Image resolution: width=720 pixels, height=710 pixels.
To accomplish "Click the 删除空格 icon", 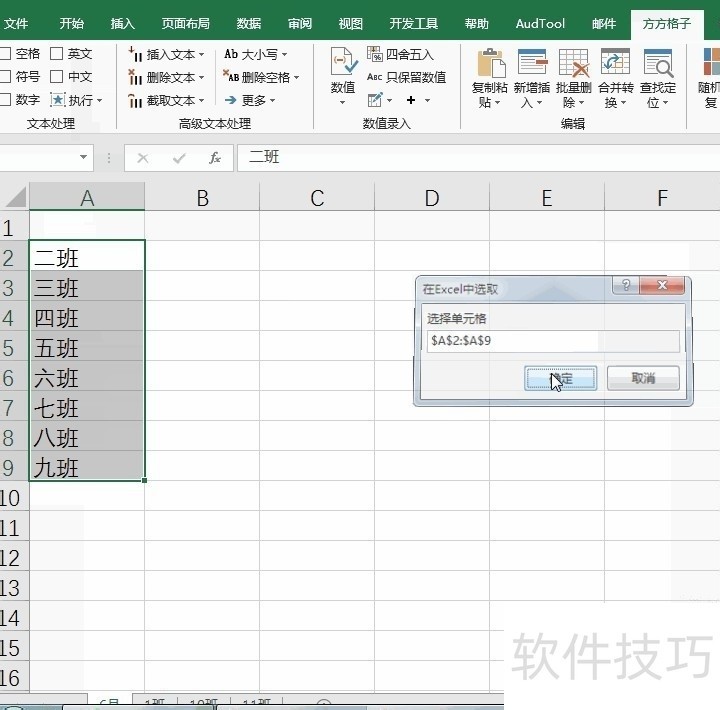I will pos(231,76).
